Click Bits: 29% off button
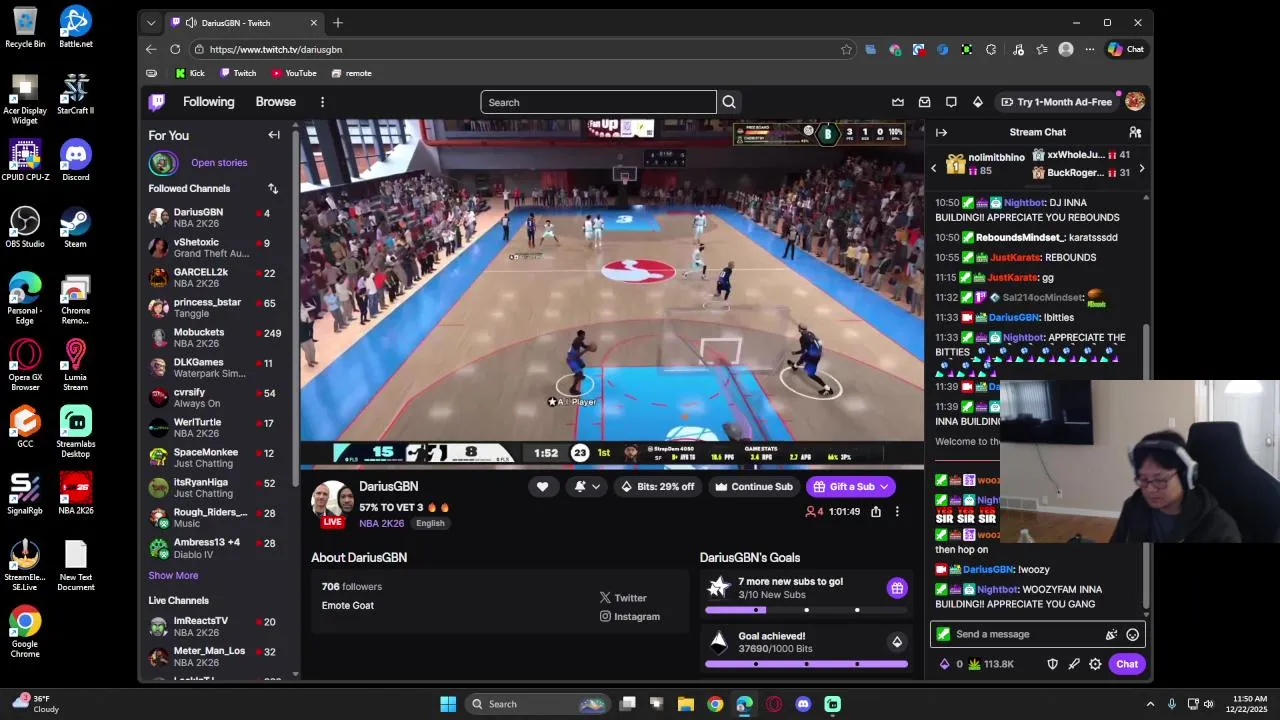Viewport: 1280px width, 720px height. pyautogui.click(x=658, y=487)
